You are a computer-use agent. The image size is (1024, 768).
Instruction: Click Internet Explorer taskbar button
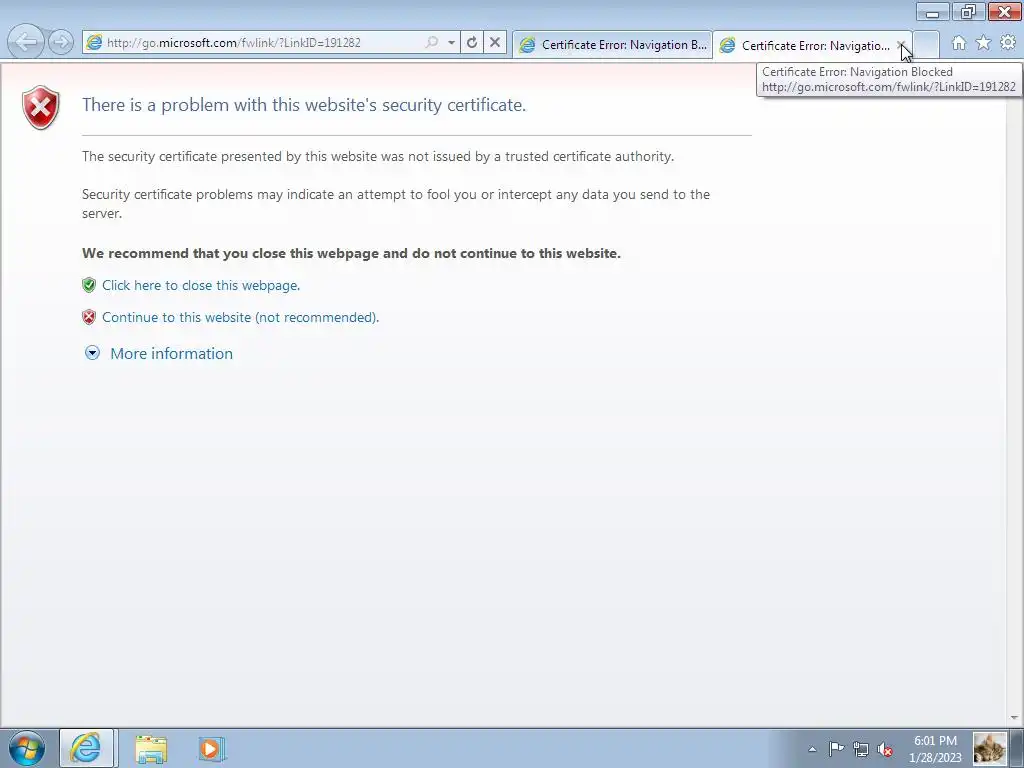pos(87,748)
